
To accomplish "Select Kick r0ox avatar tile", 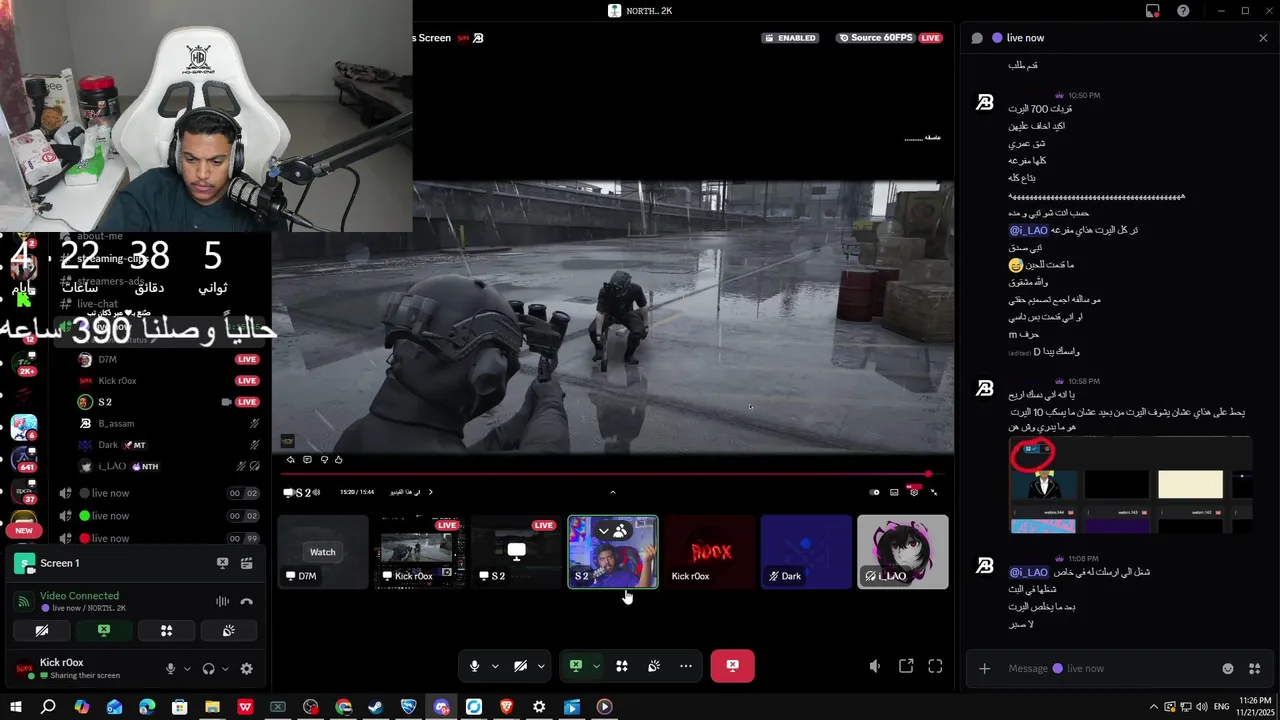I will pos(709,552).
